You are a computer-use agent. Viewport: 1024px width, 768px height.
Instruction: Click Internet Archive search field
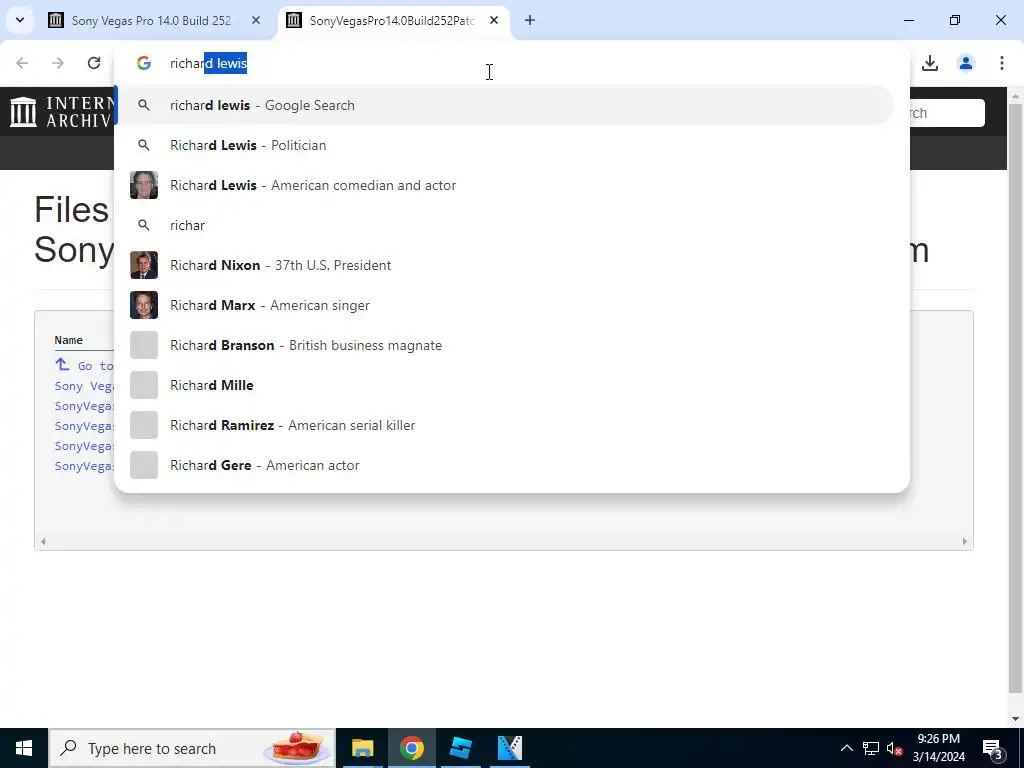tap(947, 113)
